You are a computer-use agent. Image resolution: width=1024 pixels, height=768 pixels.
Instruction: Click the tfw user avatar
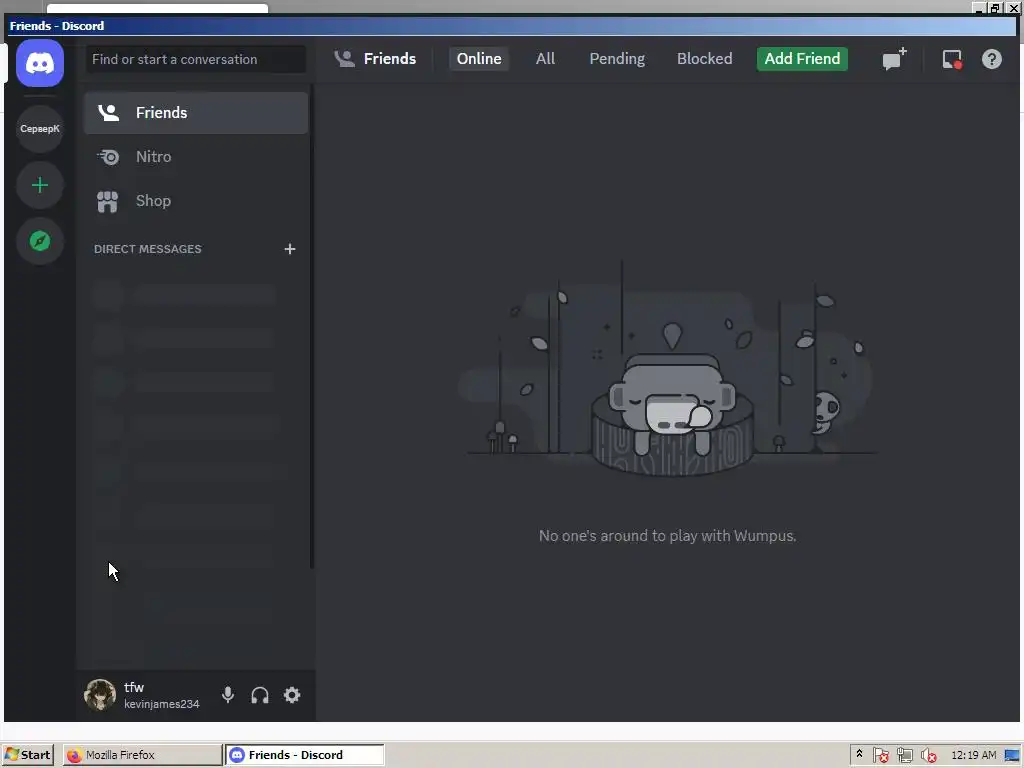[100, 694]
